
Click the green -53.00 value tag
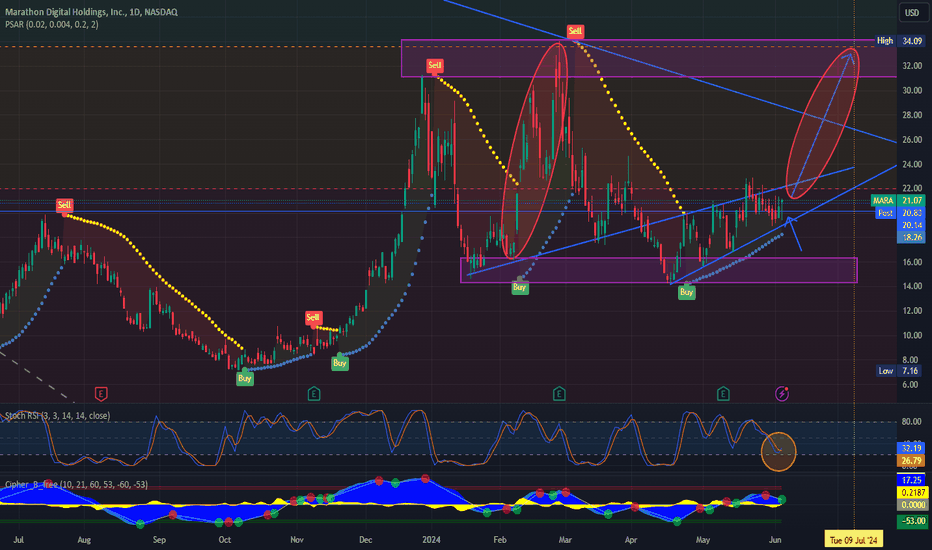(912, 521)
